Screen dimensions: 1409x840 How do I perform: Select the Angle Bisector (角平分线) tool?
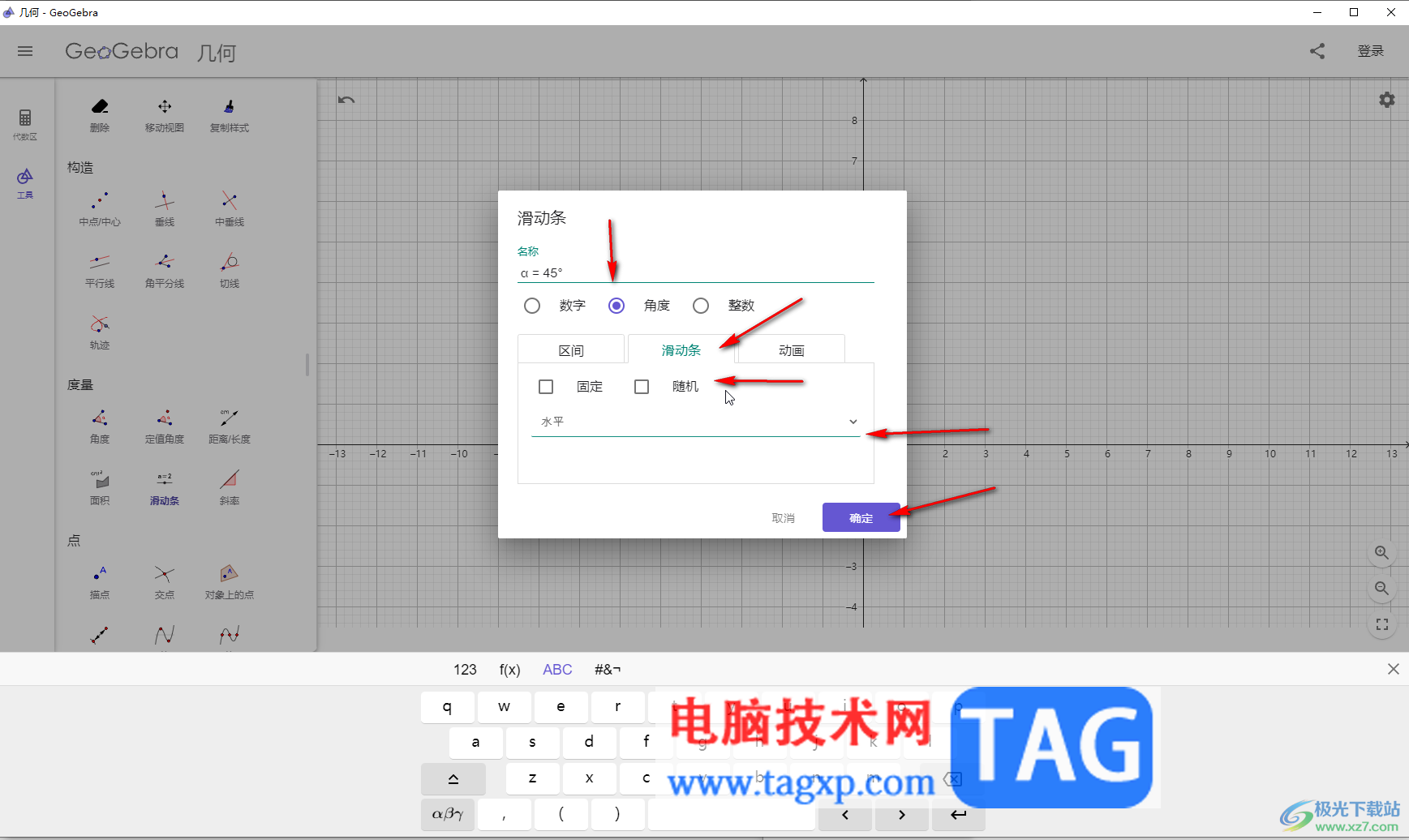pyautogui.click(x=165, y=271)
